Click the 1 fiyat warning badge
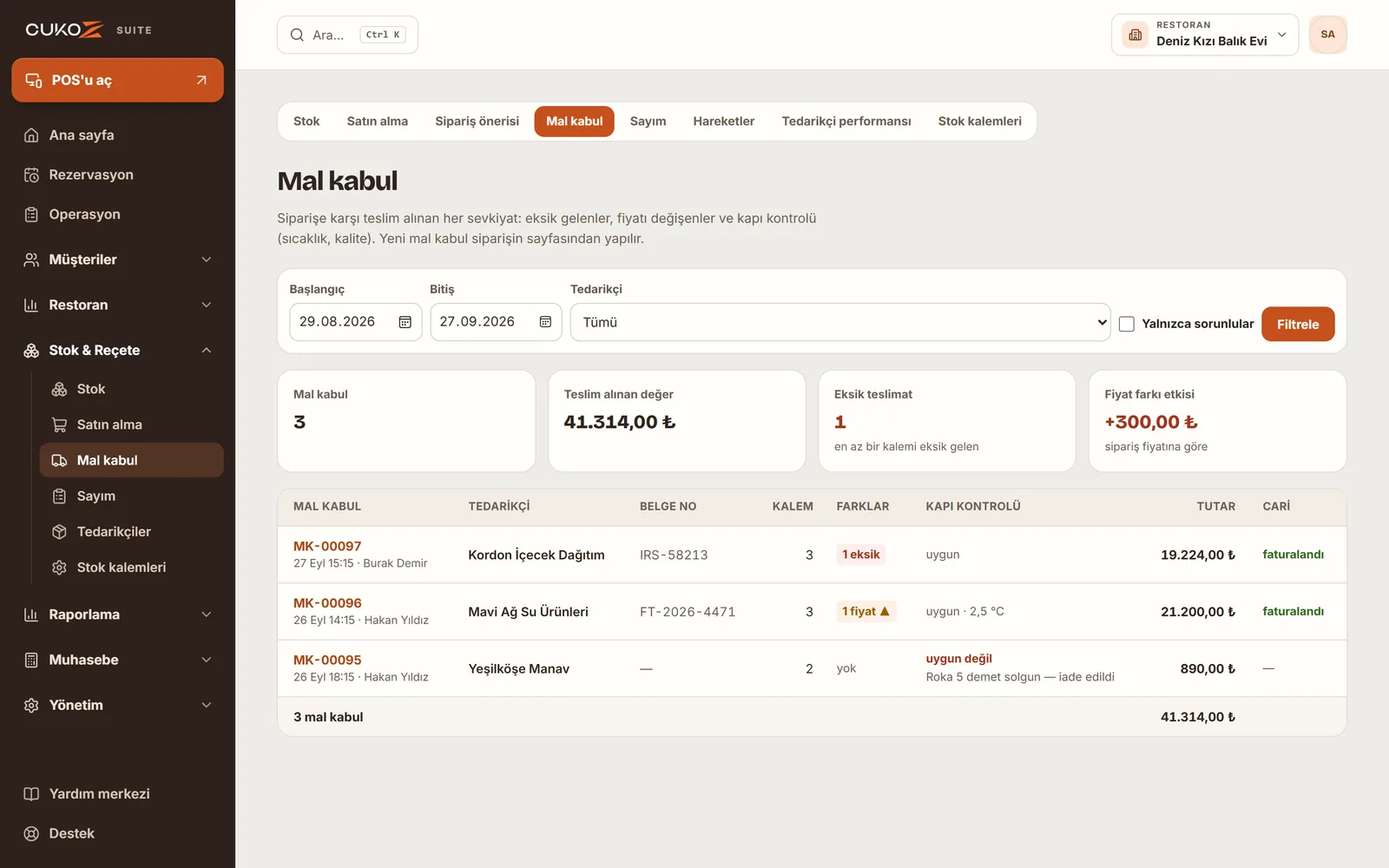Viewport: 1389px width, 868px height. click(x=866, y=611)
